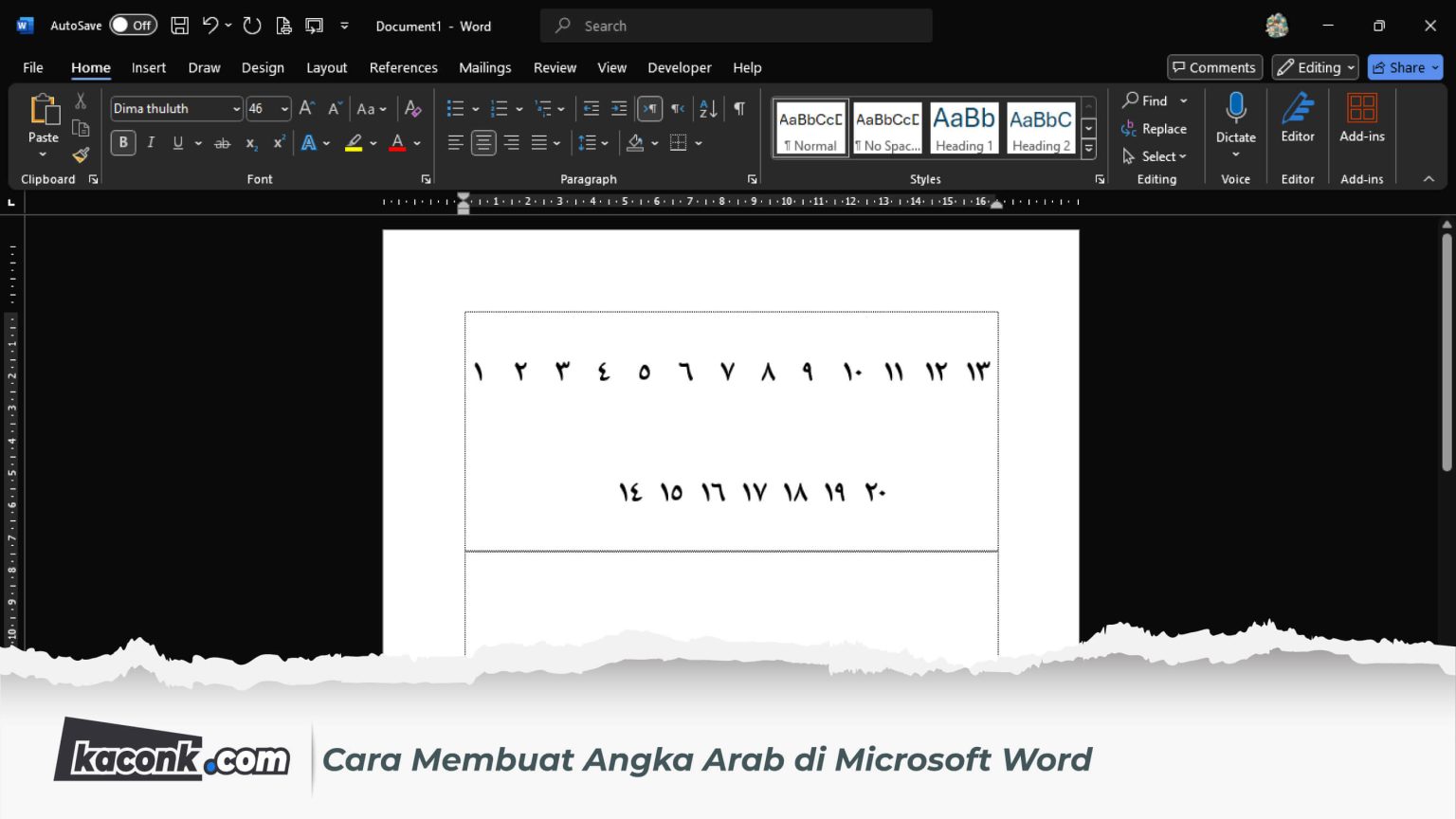
Task: Increase paragraph indent
Action: 619,108
